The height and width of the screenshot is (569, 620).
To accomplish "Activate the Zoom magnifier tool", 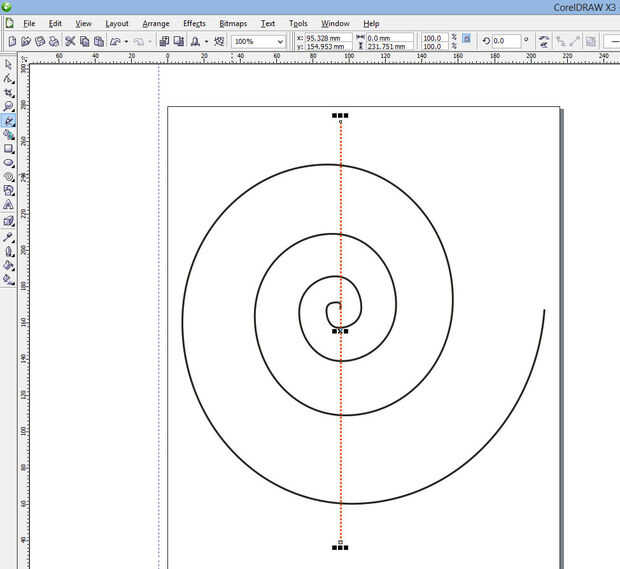I will click(9, 106).
